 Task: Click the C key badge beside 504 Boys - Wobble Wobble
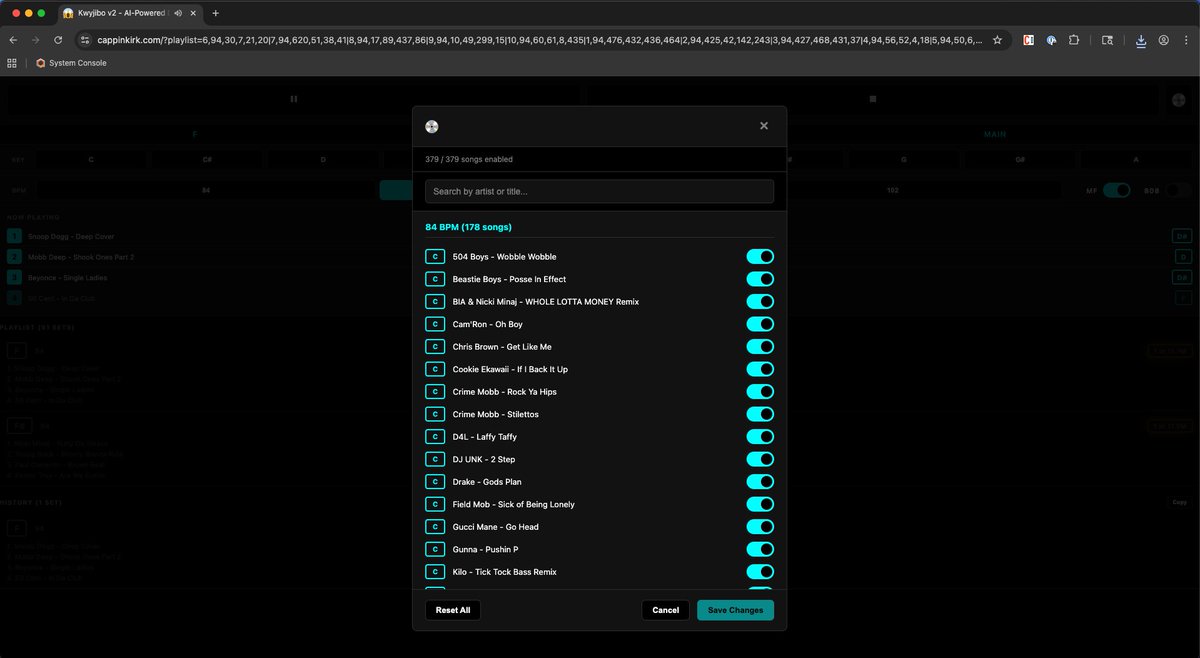pyautogui.click(x=435, y=257)
